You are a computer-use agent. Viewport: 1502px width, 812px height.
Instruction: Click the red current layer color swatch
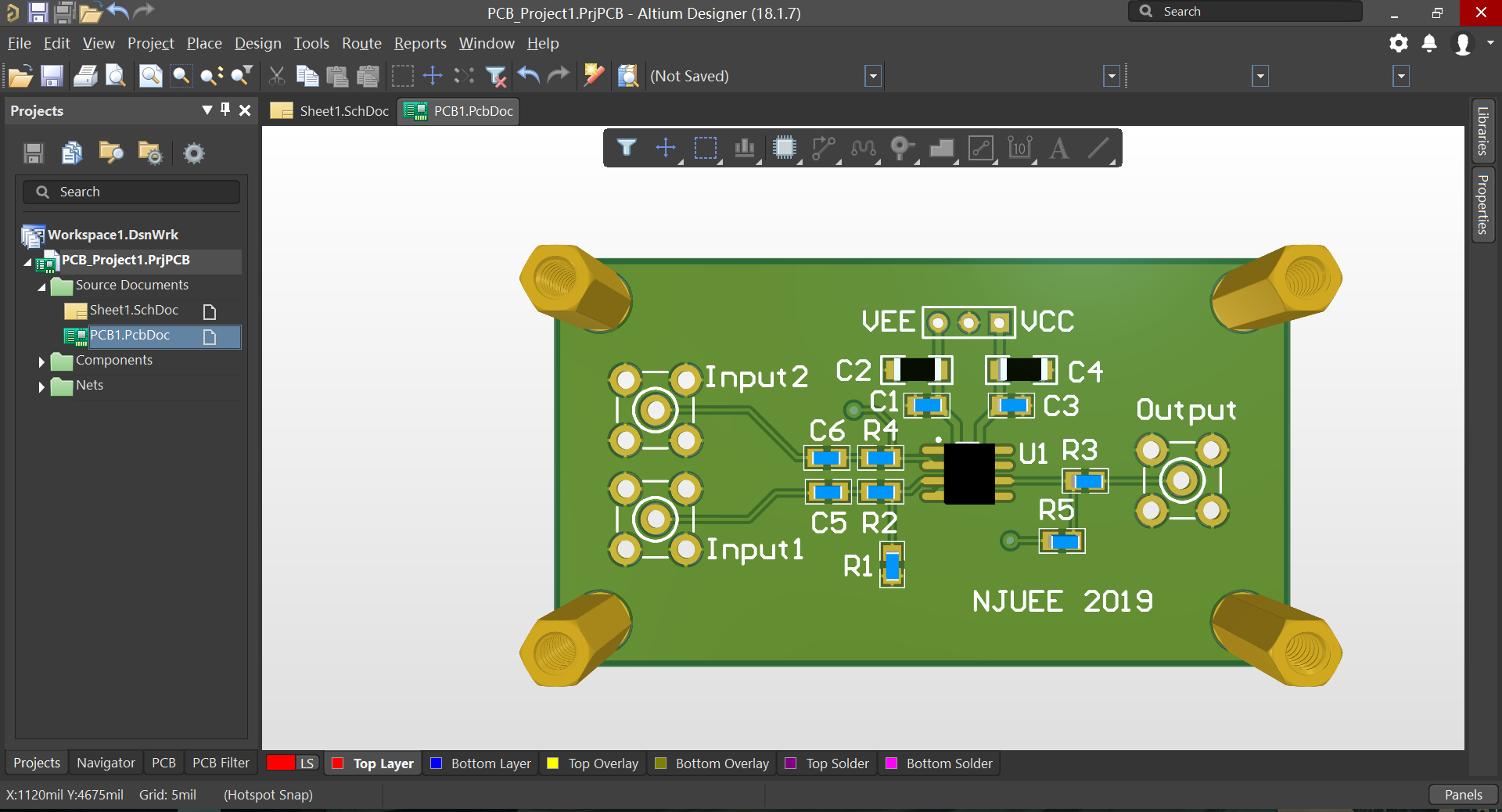[x=280, y=763]
